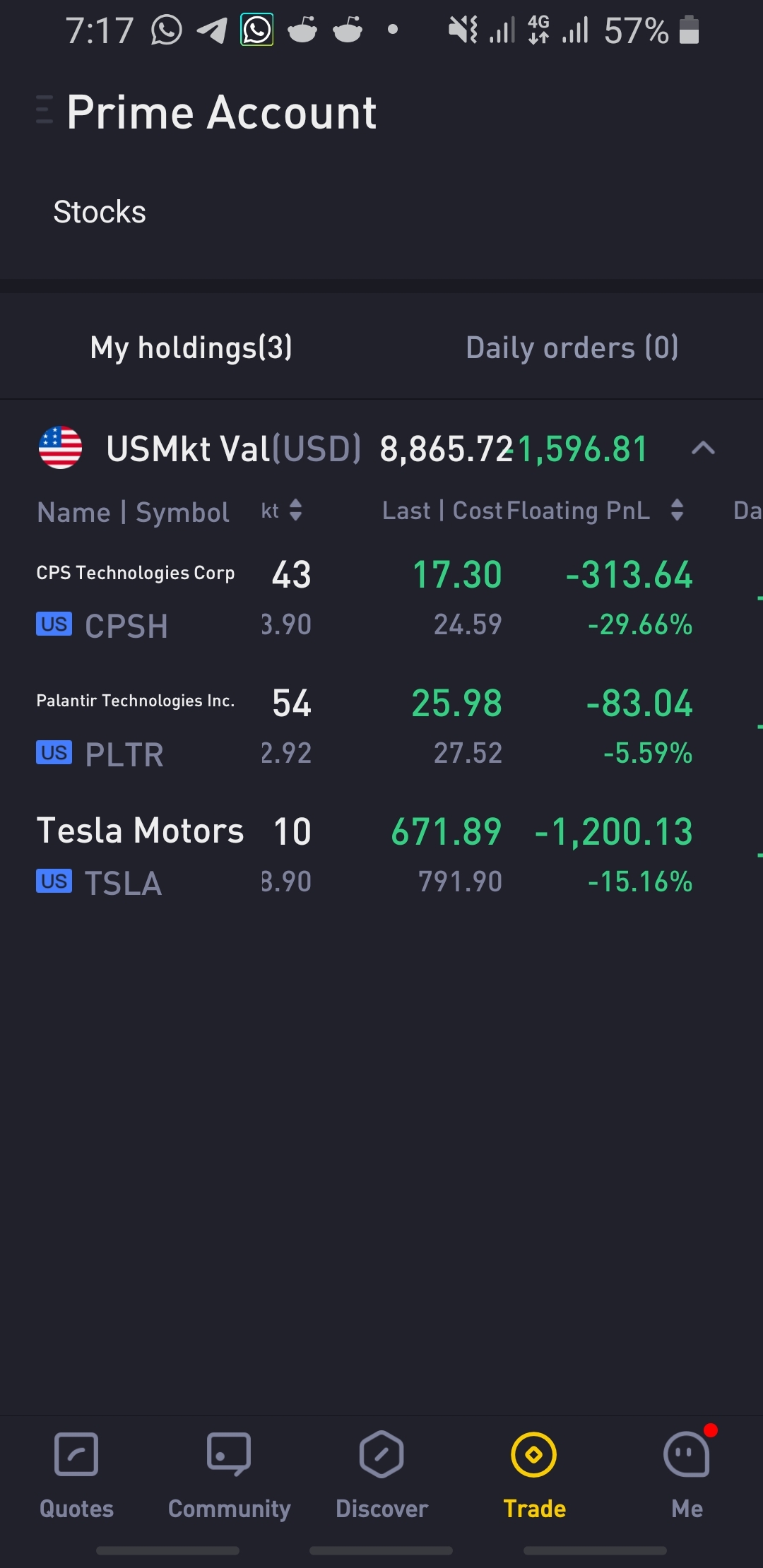Open the CPSH holding row
The height and width of the screenshot is (1568, 763).
pyautogui.click(x=381, y=599)
